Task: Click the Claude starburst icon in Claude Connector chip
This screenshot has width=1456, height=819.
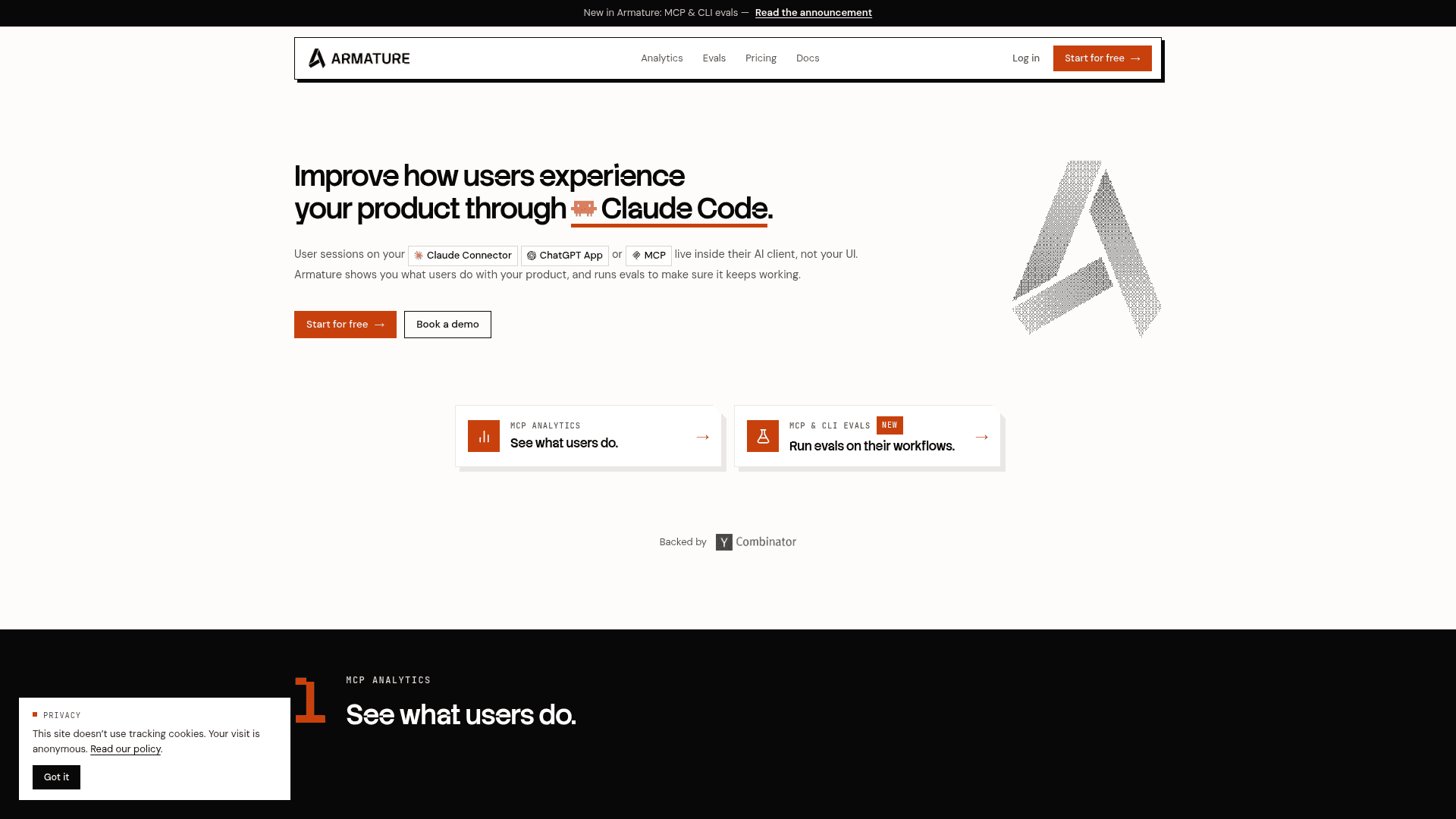Action: click(419, 256)
